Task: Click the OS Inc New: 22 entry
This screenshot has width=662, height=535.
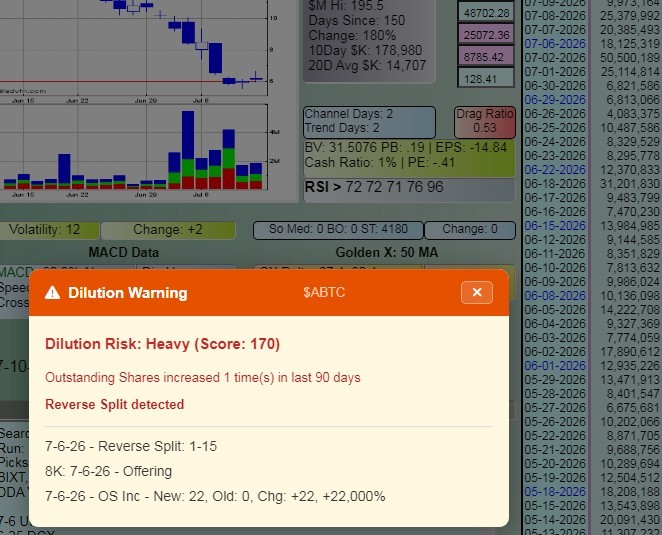Action: pyautogui.click(x=215, y=496)
